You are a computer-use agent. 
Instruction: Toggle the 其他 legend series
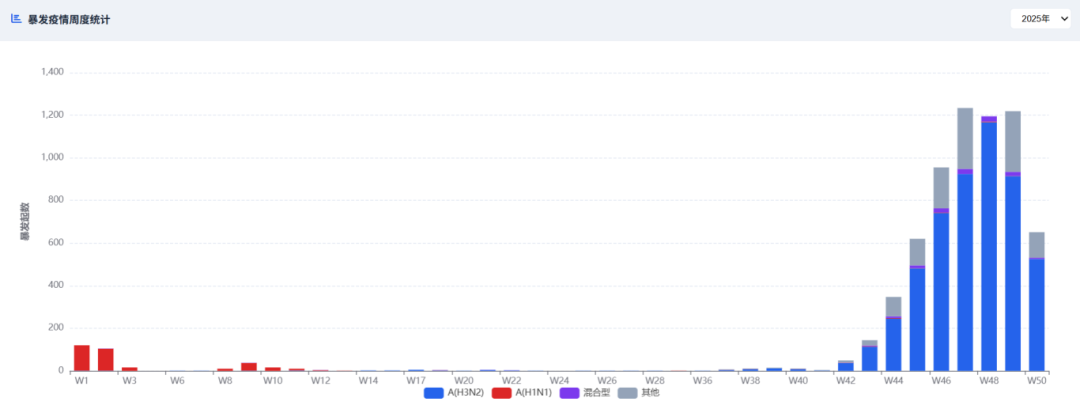coord(640,393)
